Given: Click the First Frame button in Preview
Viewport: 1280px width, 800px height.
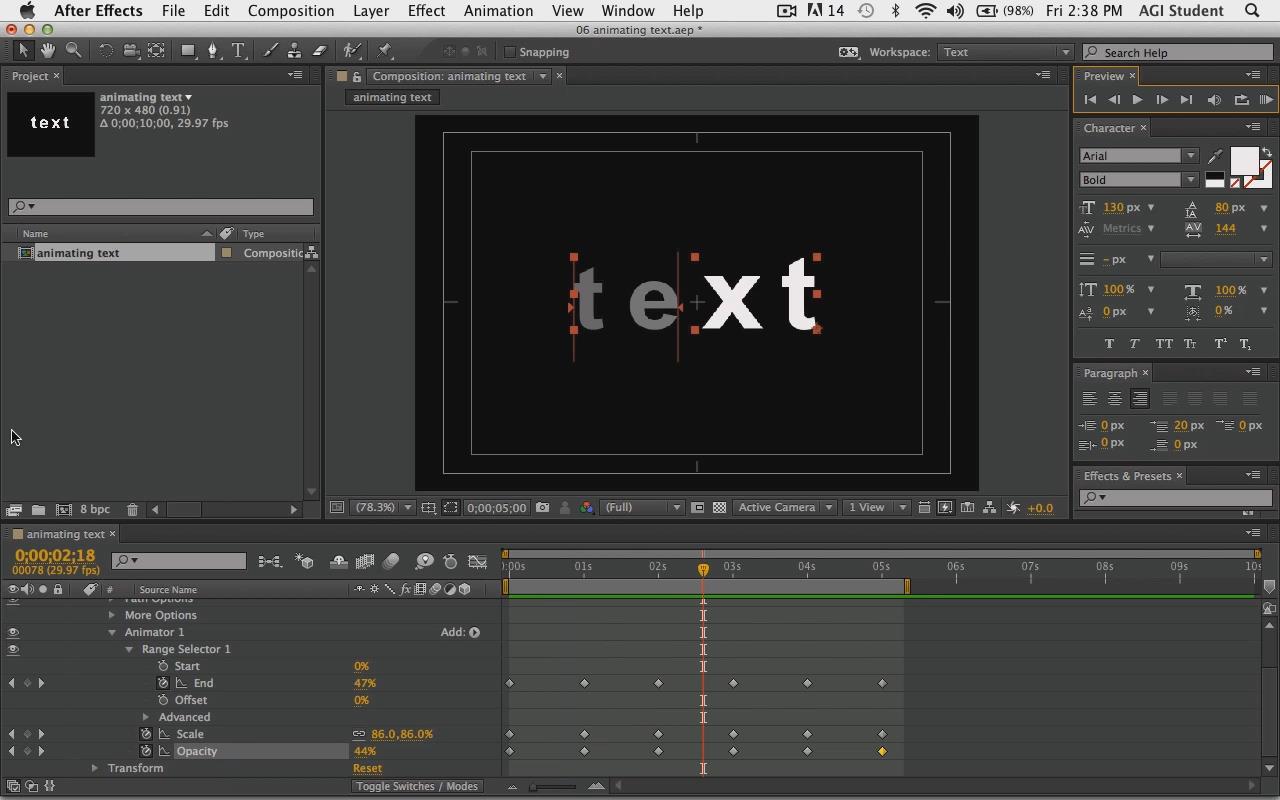Looking at the screenshot, I should click(x=1090, y=100).
